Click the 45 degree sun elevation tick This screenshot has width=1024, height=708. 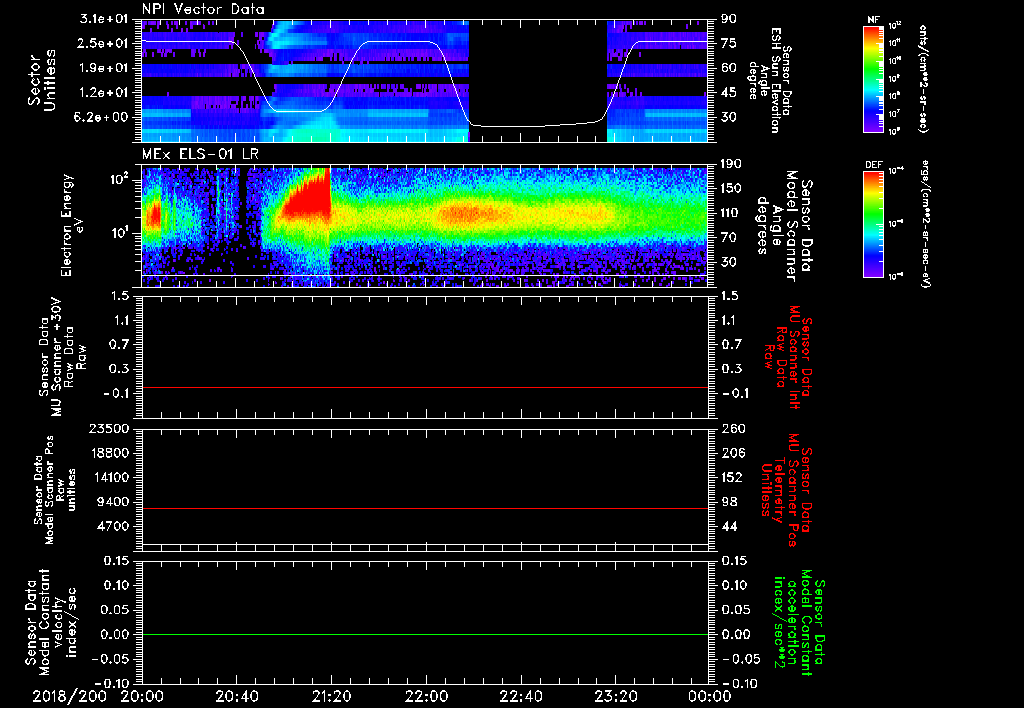(x=728, y=92)
